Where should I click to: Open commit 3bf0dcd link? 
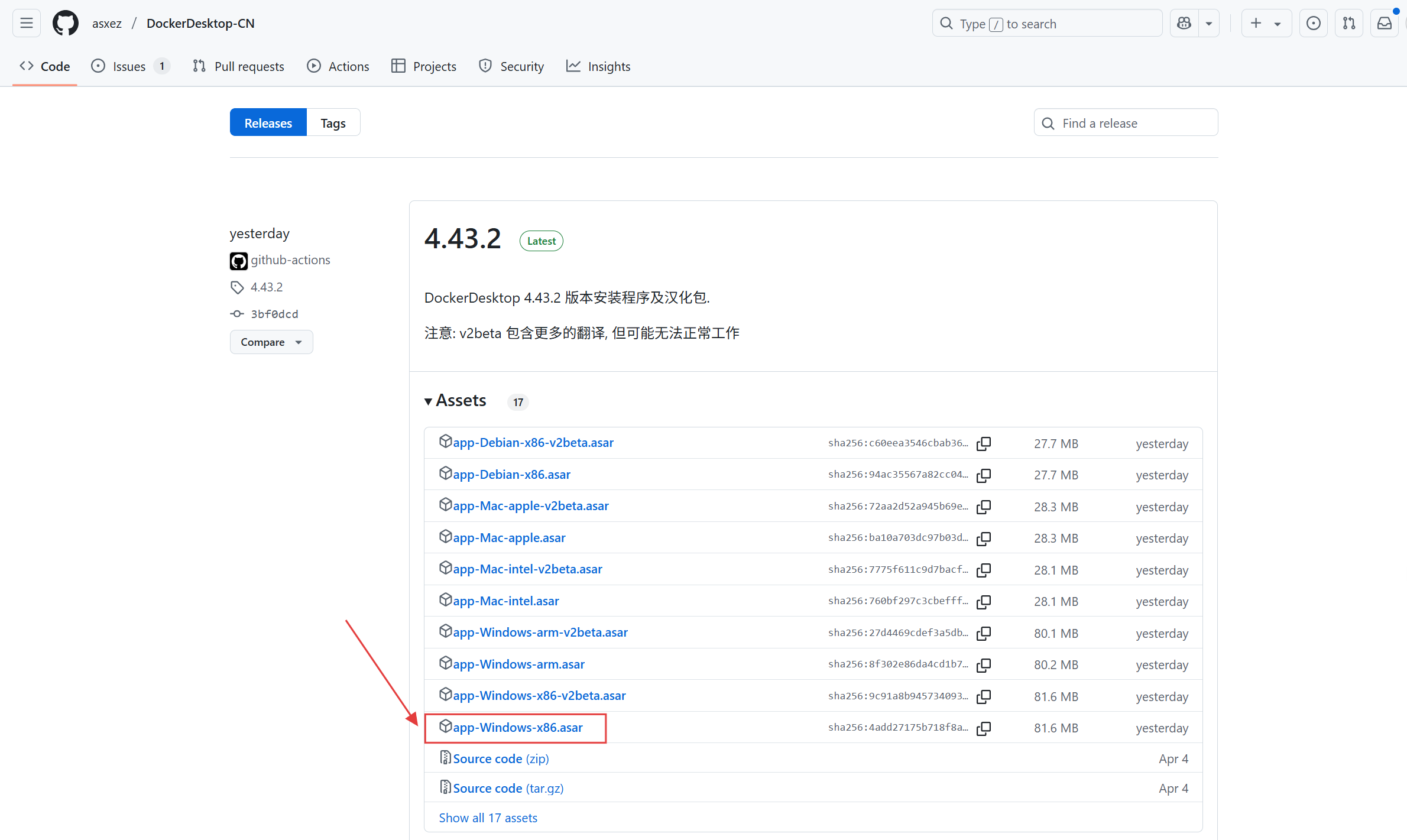(274, 314)
